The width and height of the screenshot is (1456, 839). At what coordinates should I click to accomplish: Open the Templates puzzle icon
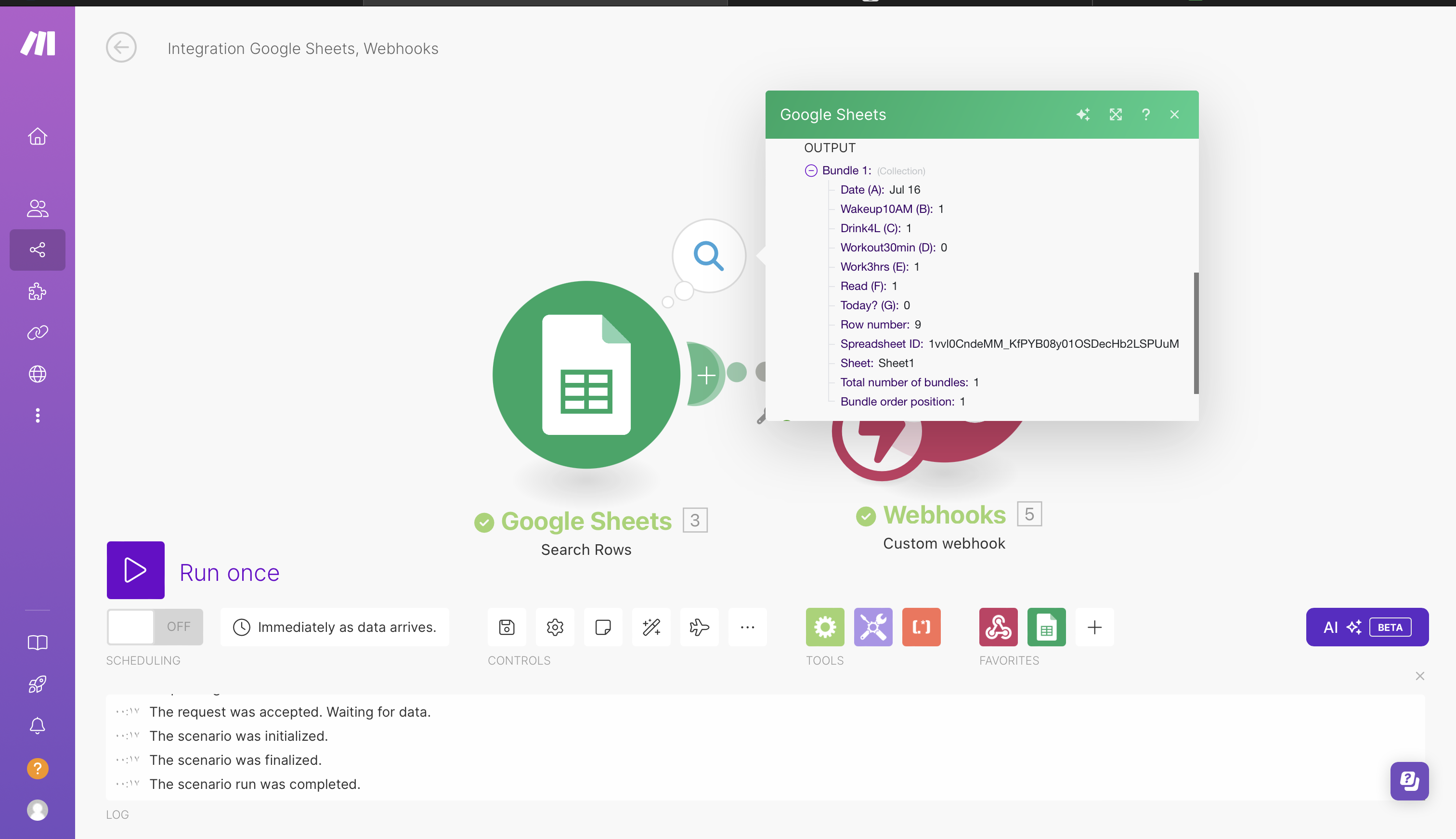click(38, 291)
